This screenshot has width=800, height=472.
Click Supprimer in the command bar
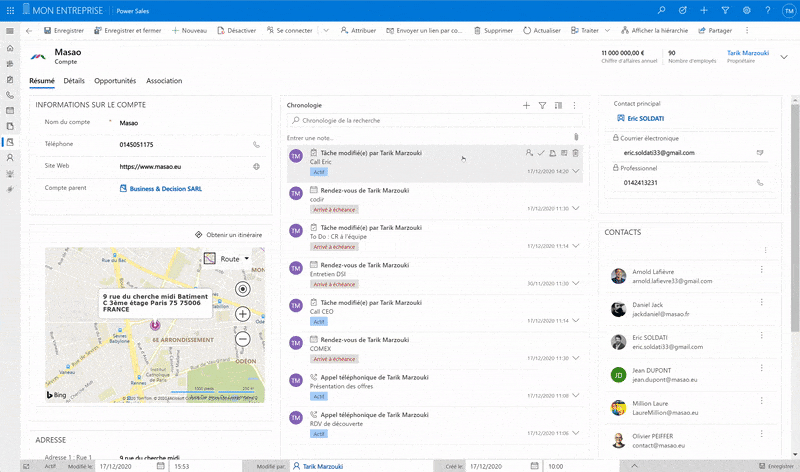click(493, 31)
